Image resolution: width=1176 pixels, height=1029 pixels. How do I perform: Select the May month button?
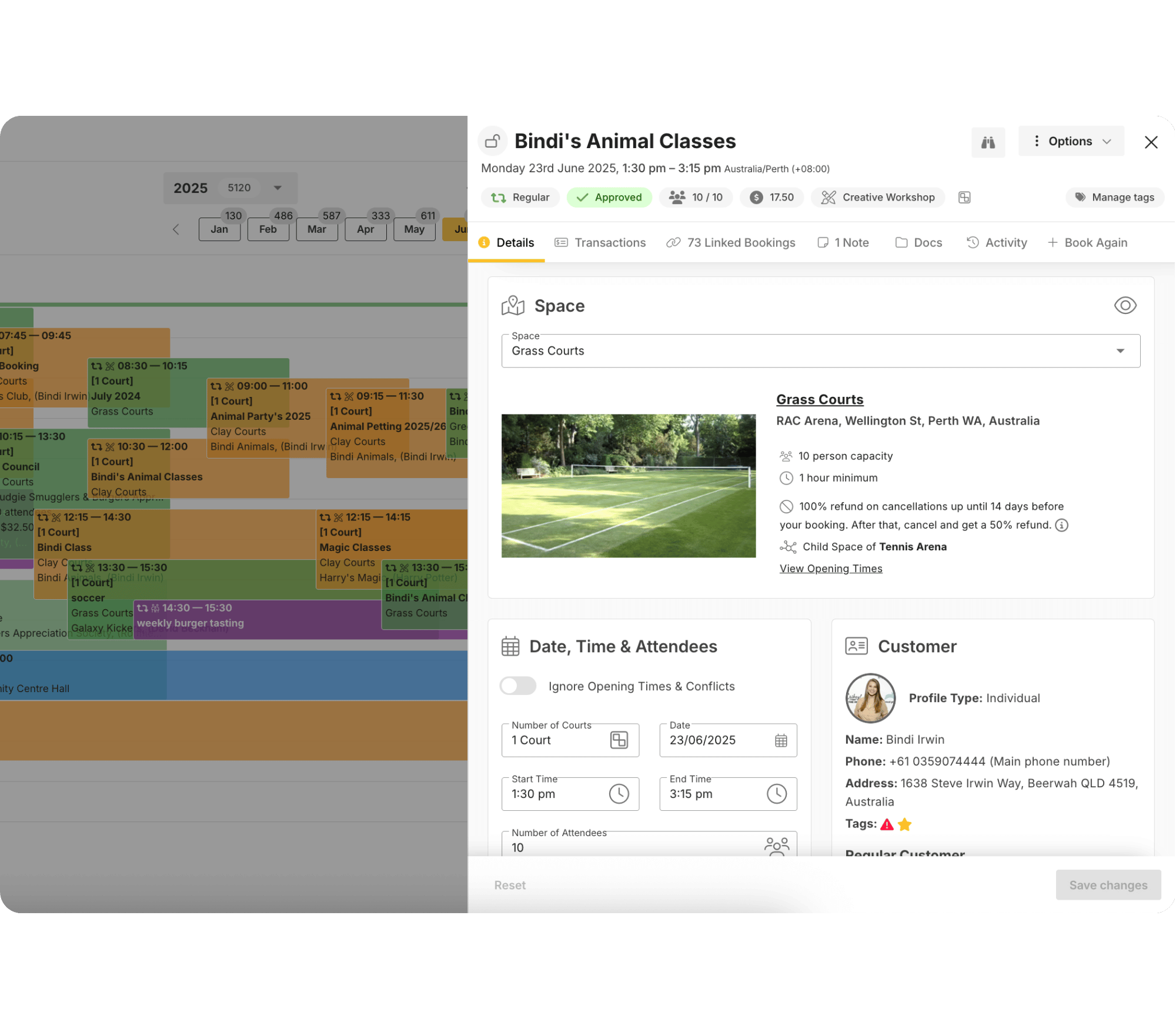pyautogui.click(x=414, y=229)
